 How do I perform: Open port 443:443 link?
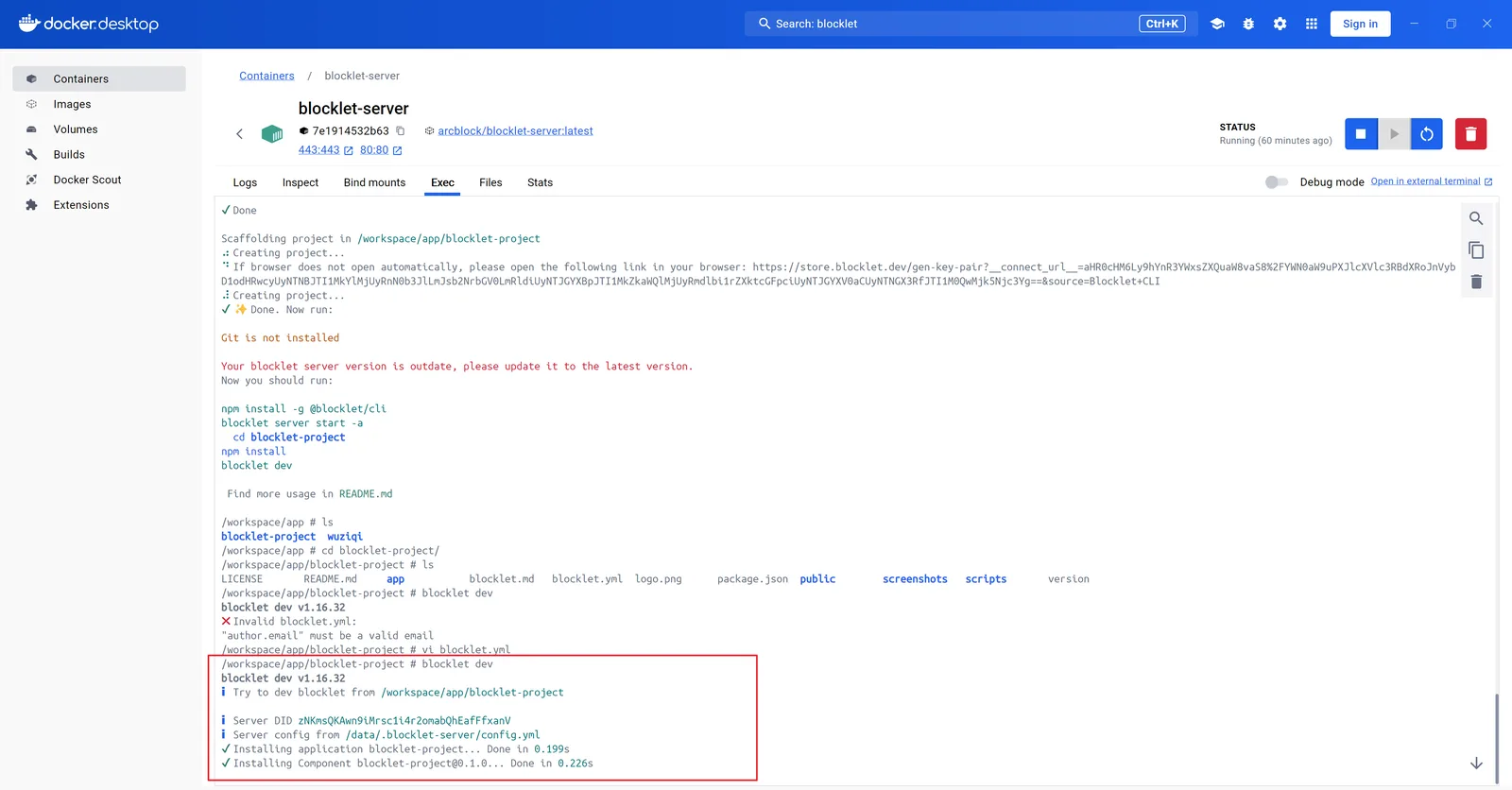pos(325,150)
